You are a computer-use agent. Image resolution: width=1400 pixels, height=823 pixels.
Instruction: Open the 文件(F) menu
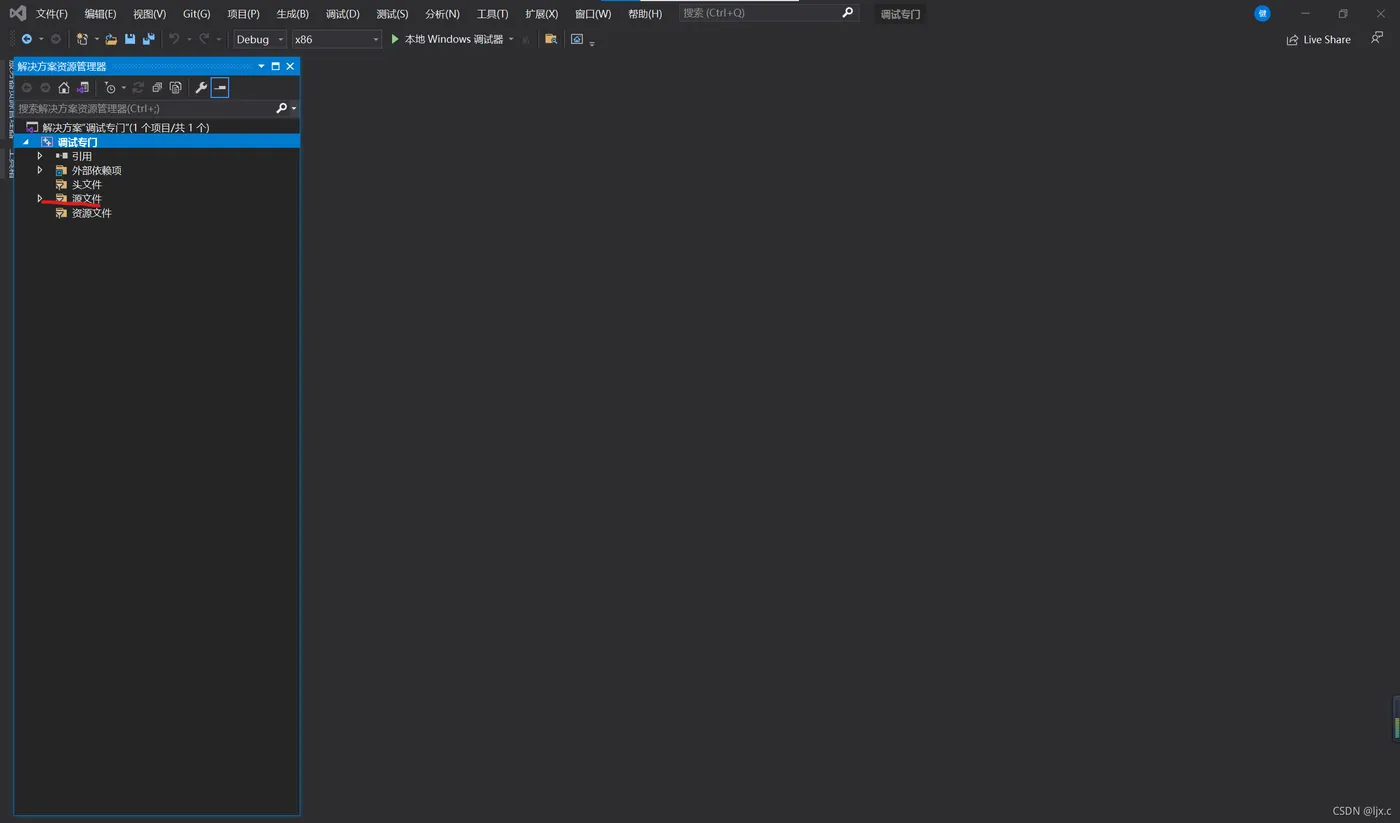pyautogui.click(x=52, y=14)
